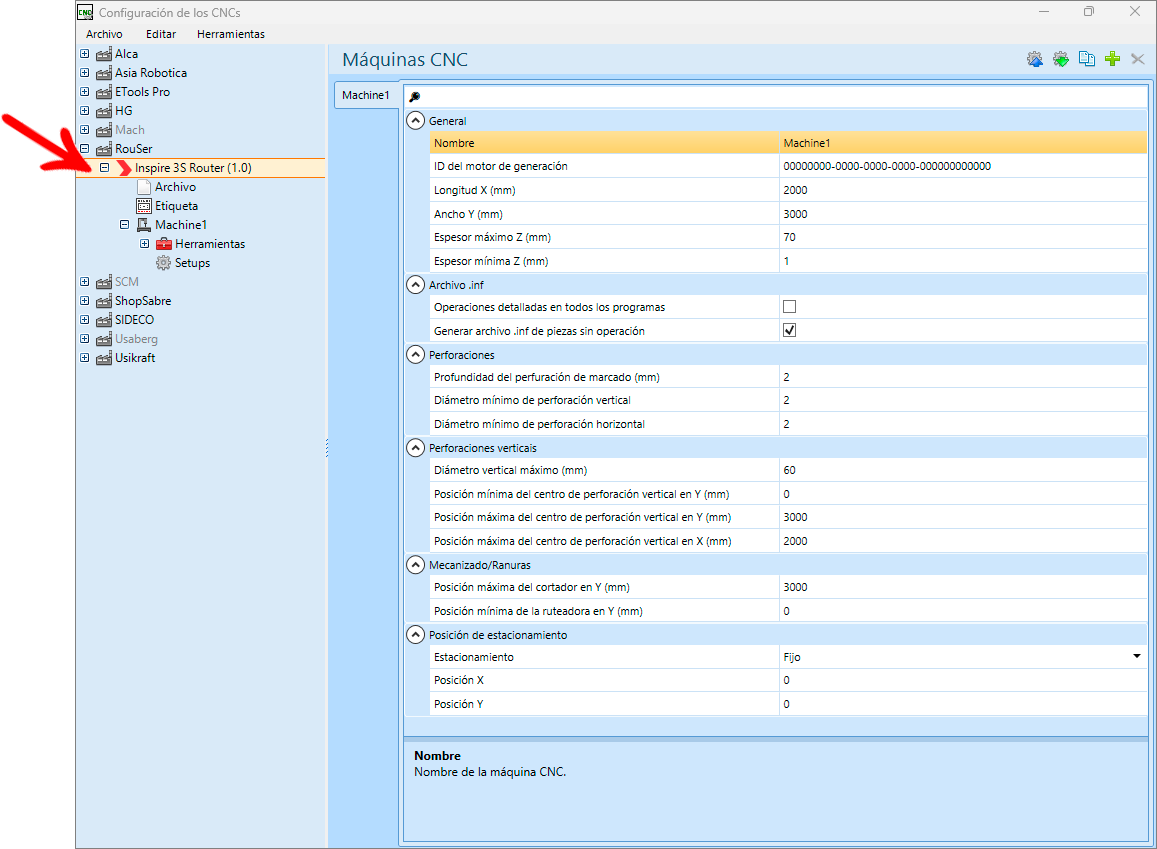1157x849 pixels.
Task: Click 'Profundidad del perfuración de marcado (mm)' label
Action: tap(547, 377)
